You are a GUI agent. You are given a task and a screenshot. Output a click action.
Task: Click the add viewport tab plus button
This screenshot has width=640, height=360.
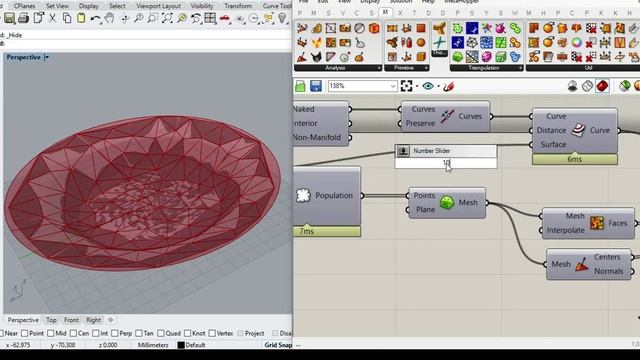click(x=111, y=320)
